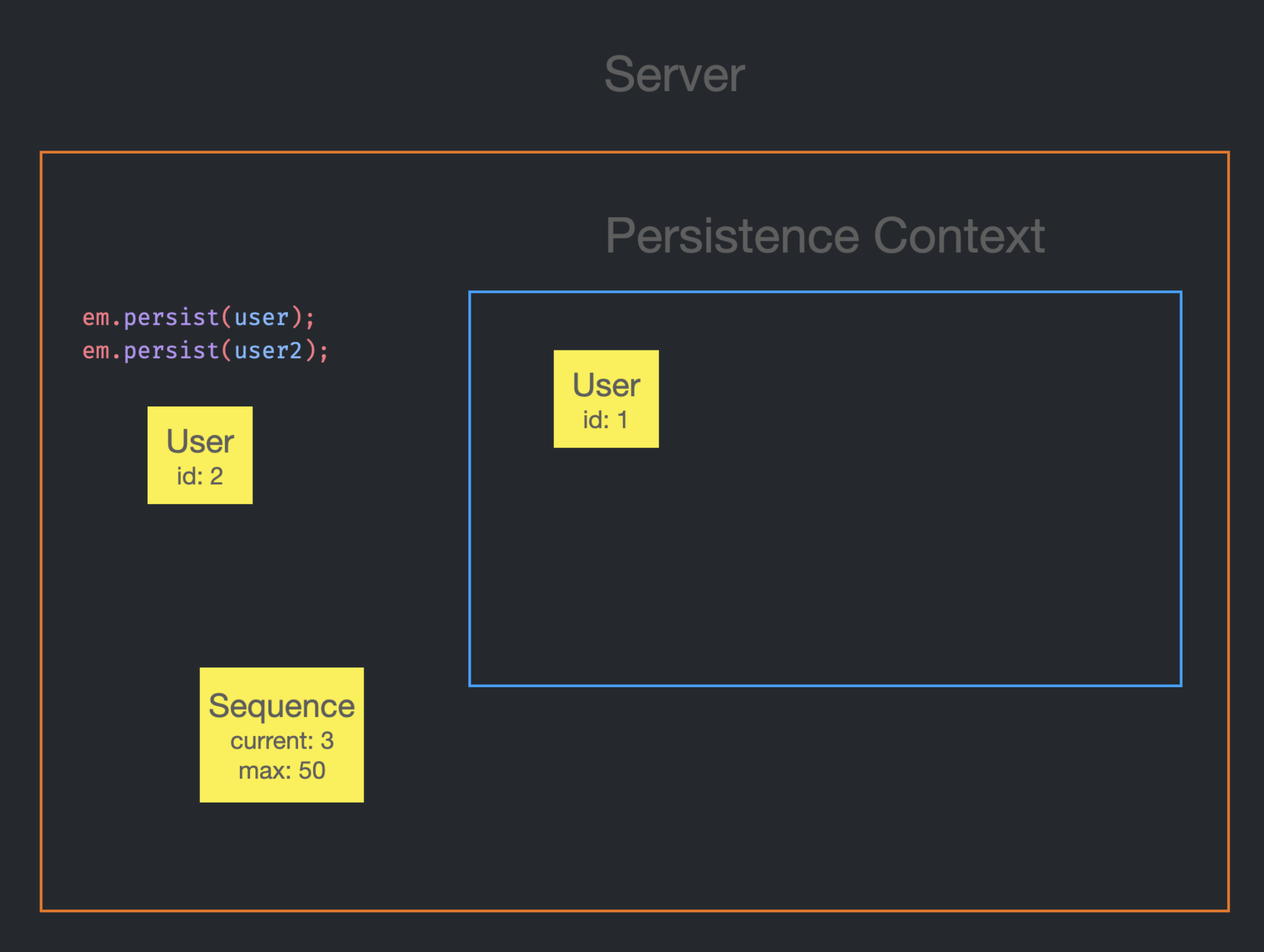Click the yellow Sequence box
Screen dimensions: 1264x952
[281, 735]
